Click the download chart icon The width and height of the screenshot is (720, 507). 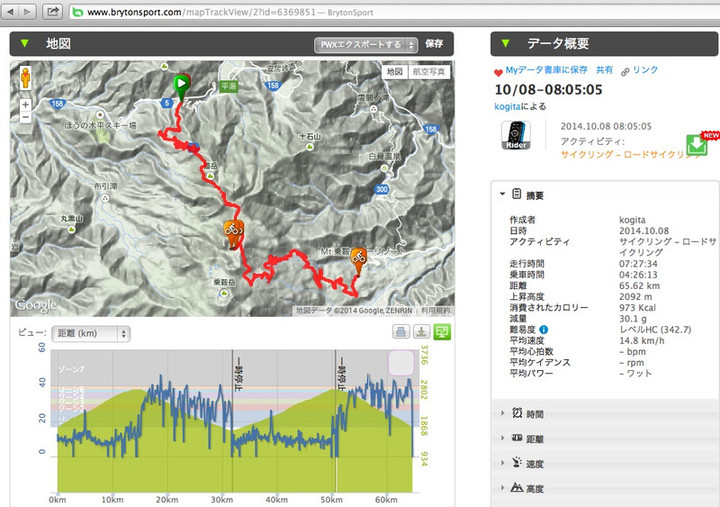(x=421, y=332)
